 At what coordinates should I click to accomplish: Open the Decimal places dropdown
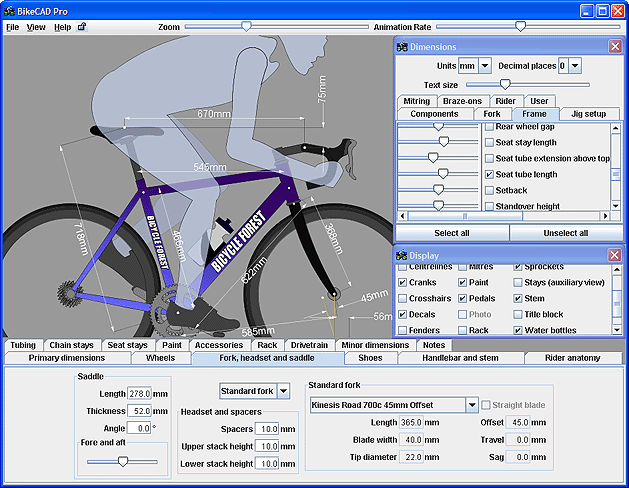tap(576, 65)
